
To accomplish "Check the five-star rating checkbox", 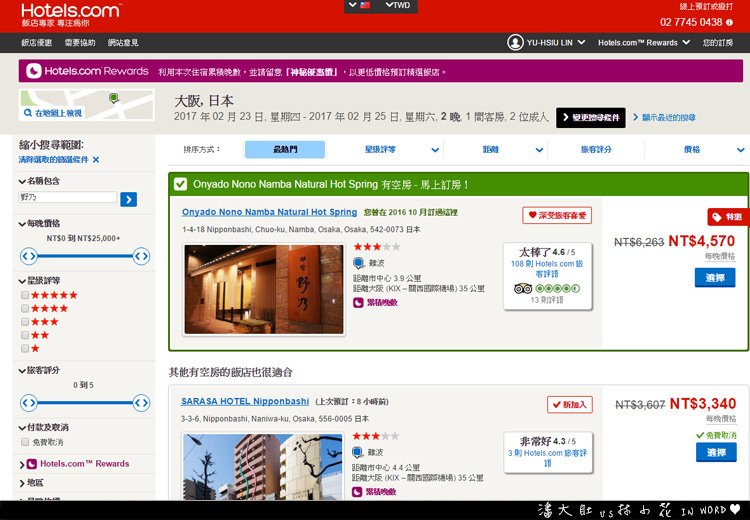I will click(25, 295).
